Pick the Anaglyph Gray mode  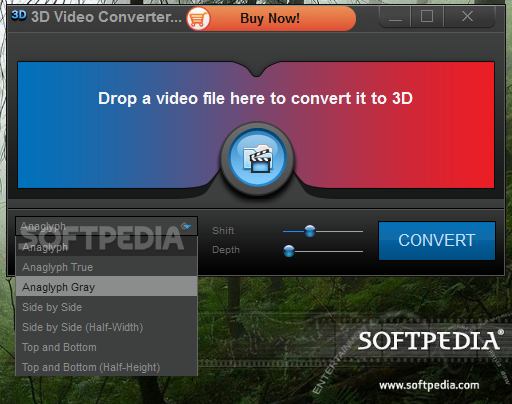[x=106, y=287]
